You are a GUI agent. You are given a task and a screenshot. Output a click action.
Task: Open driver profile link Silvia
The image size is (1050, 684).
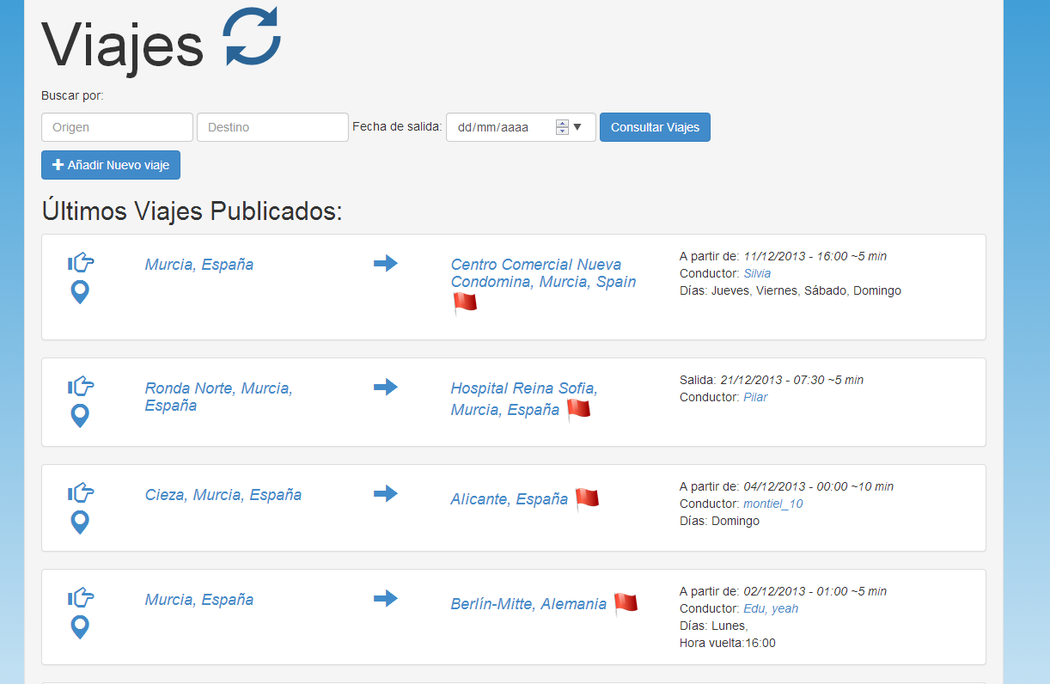pos(757,273)
